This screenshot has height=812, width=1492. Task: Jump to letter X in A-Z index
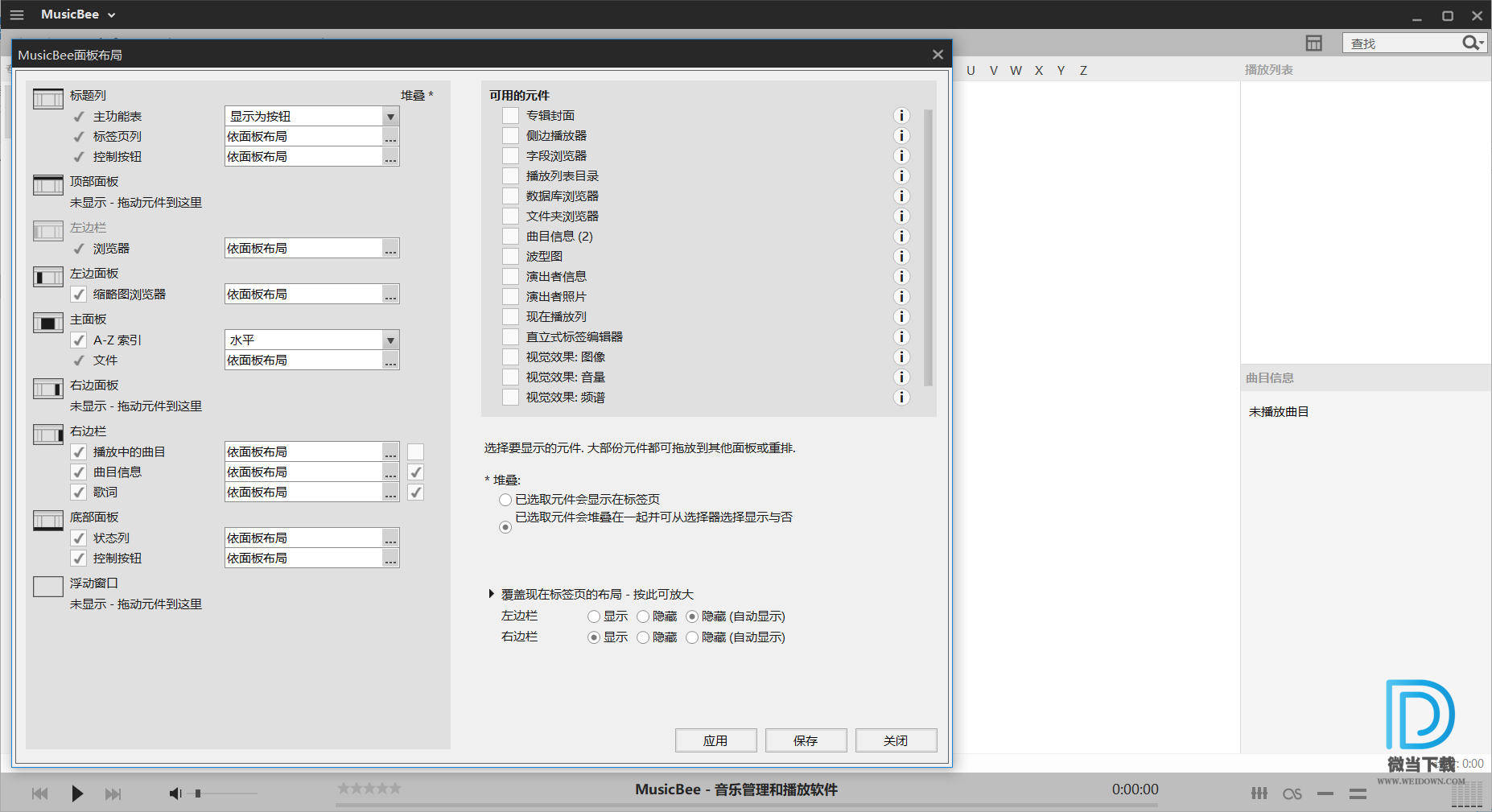[1039, 71]
